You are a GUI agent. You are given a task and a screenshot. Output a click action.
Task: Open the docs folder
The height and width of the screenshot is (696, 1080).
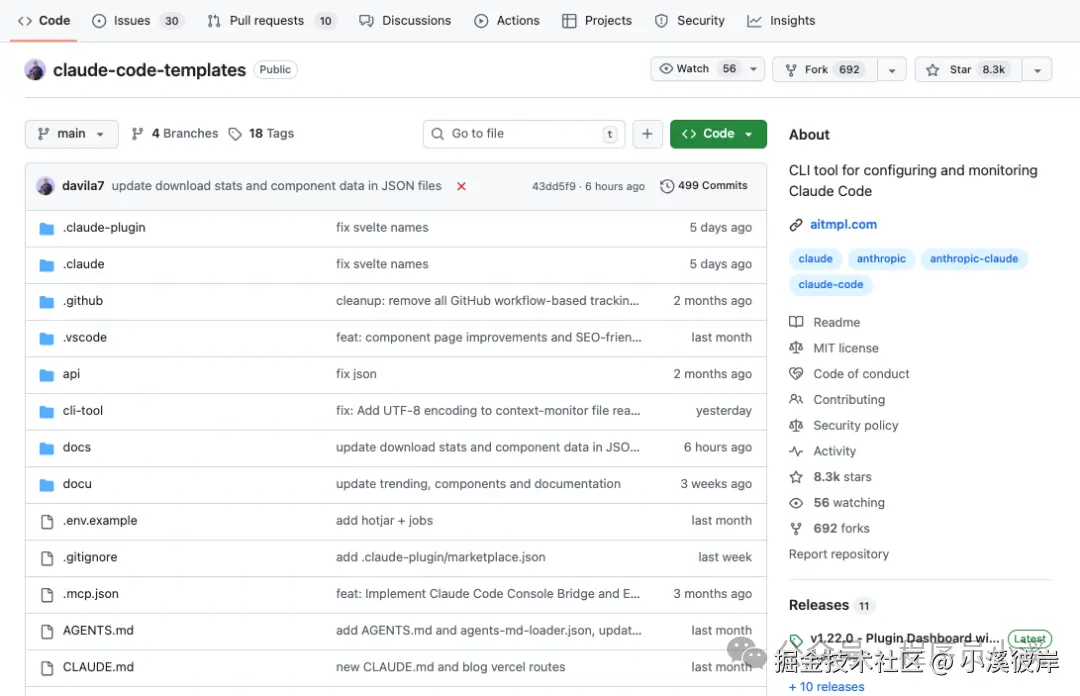pyautogui.click(x=77, y=447)
